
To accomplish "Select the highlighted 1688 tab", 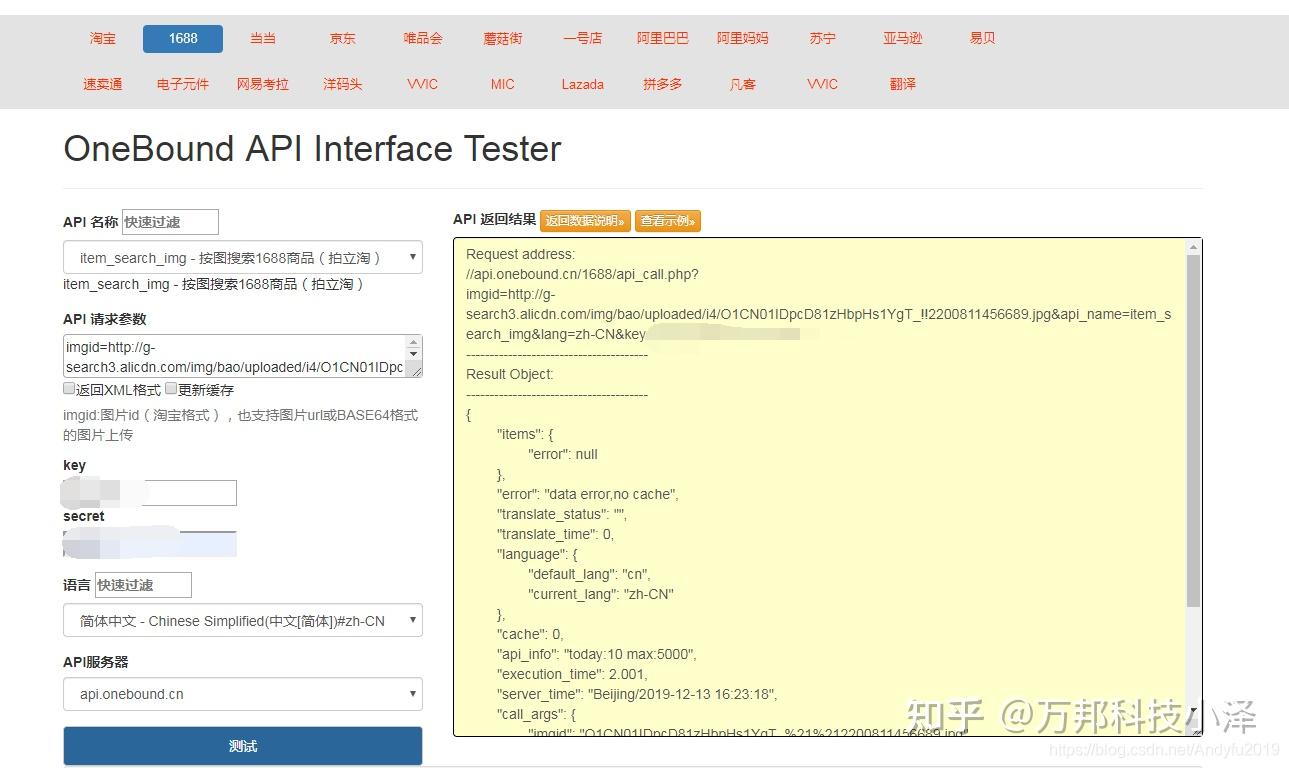I will [181, 38].
